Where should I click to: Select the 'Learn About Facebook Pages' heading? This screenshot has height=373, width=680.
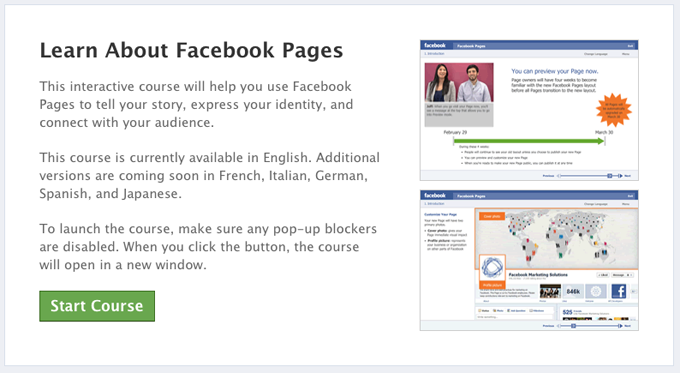(191, 50)
